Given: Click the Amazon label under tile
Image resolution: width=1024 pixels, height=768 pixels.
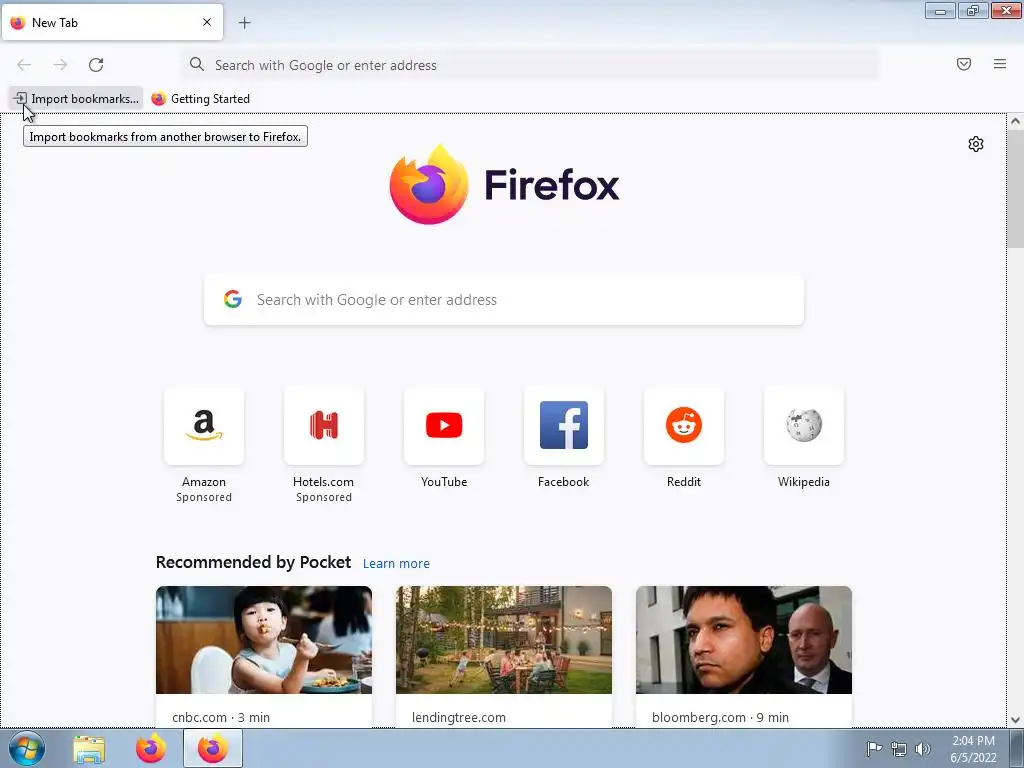Looking at the screenshot, I should click(204, 482).
